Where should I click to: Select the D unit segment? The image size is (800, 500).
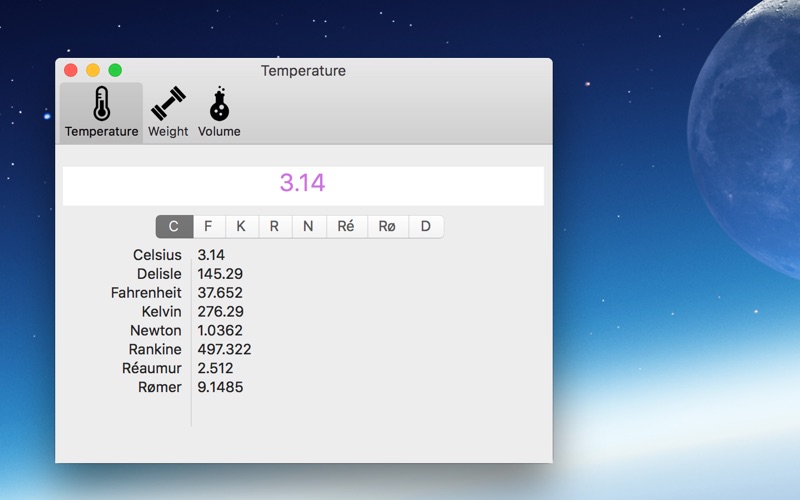point(426,227)
